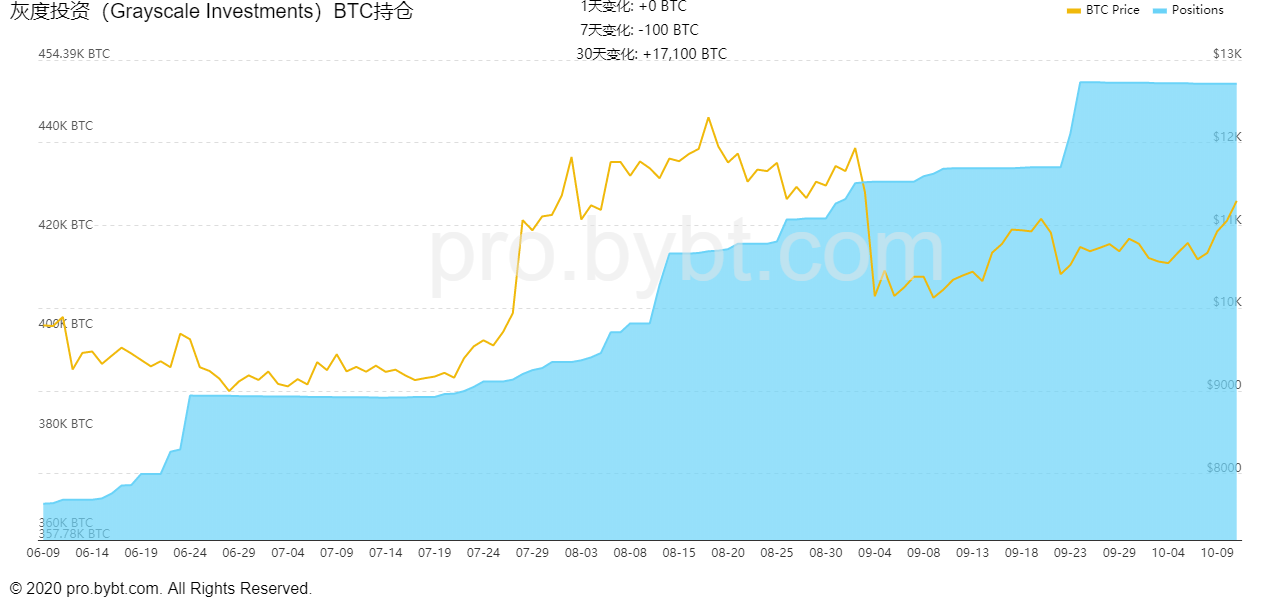Click the 400K BTC axis label
1280x600 pixels.
(66, 324)
